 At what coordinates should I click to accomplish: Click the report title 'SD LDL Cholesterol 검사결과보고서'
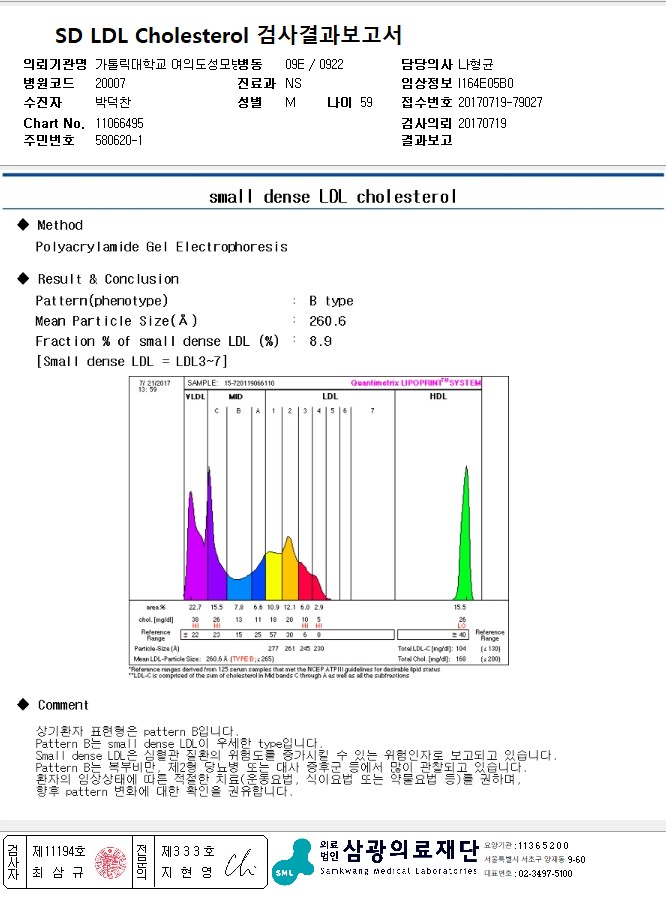(x=228, y=35)
